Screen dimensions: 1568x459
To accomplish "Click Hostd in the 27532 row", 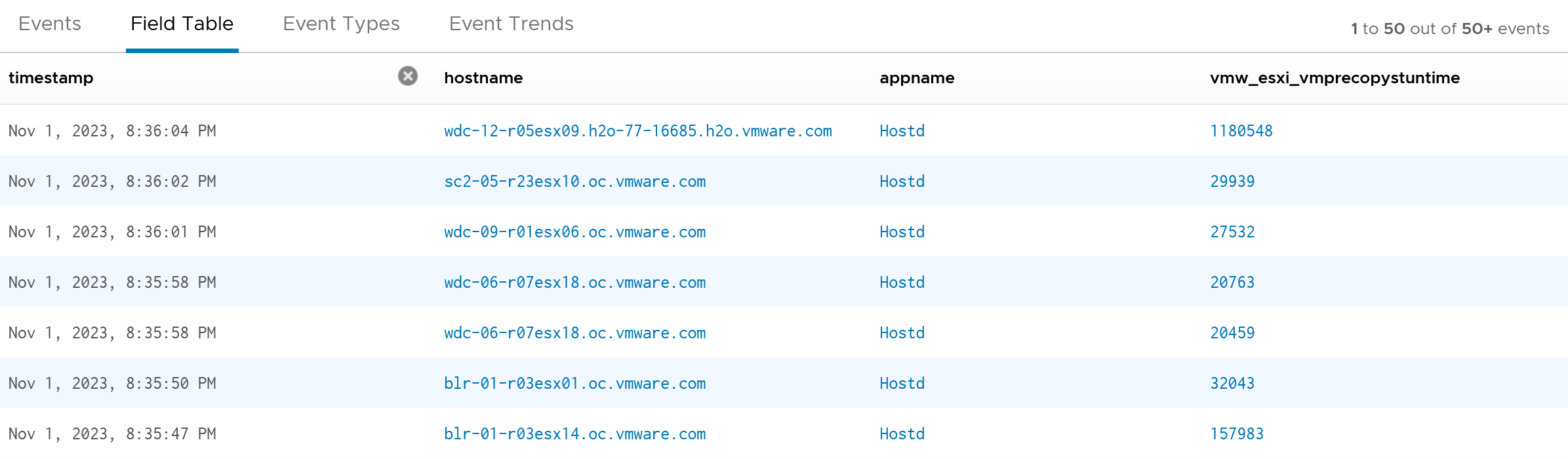I will (902, 232).
